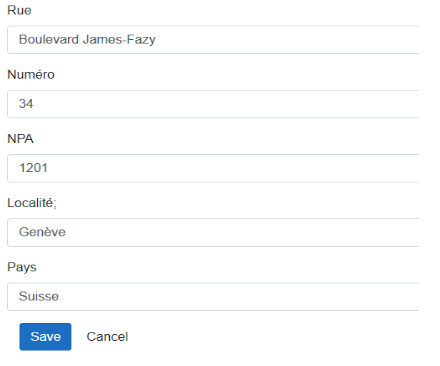
Task: Focus the Numéro input field
Action: pyautogui.click(x=213, y=104)
